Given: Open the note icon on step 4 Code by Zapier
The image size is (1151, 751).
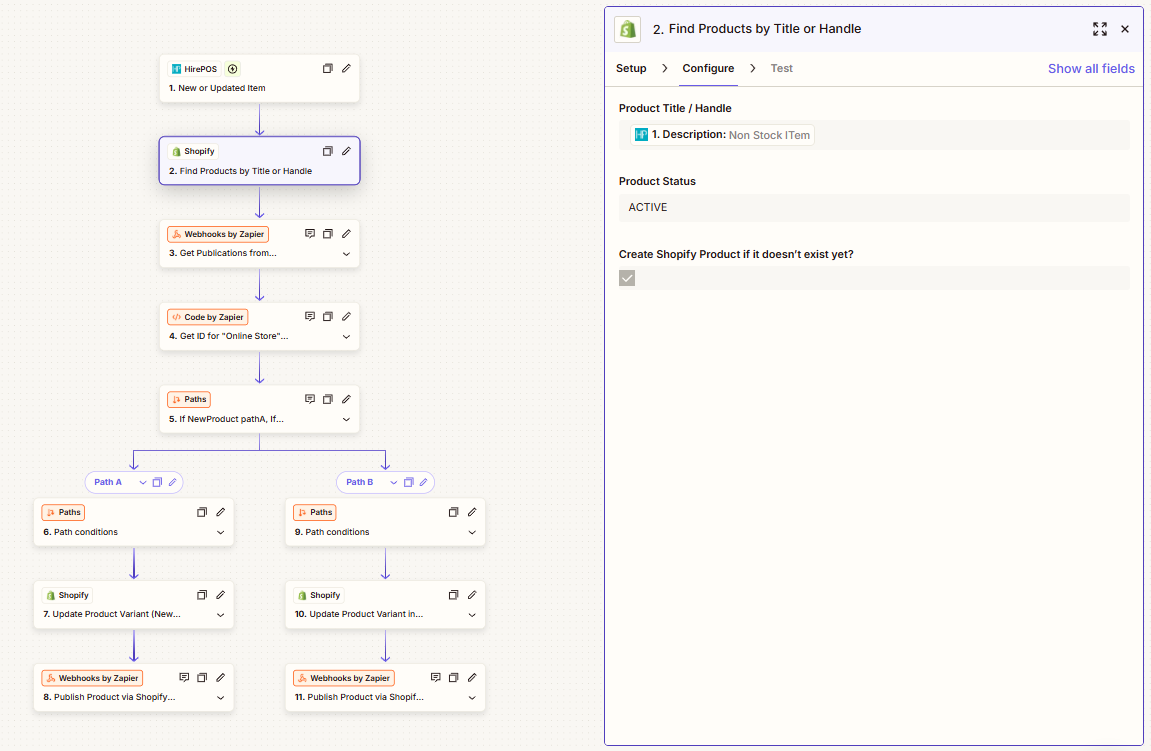Looking at the screenshot, I should click(310, 316).
